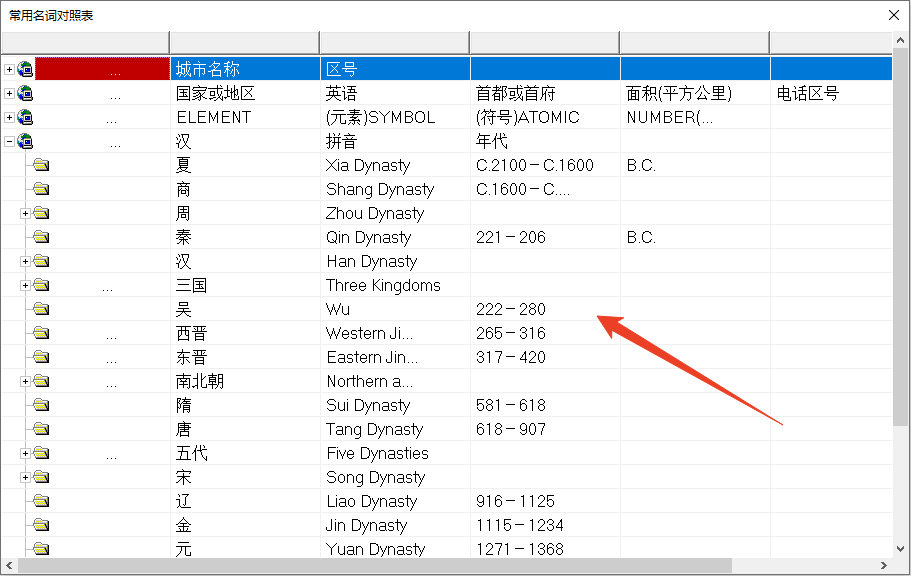Expand the 宋 Song Dynasty node
Screen dimensions: 911x576
[24, 477]
